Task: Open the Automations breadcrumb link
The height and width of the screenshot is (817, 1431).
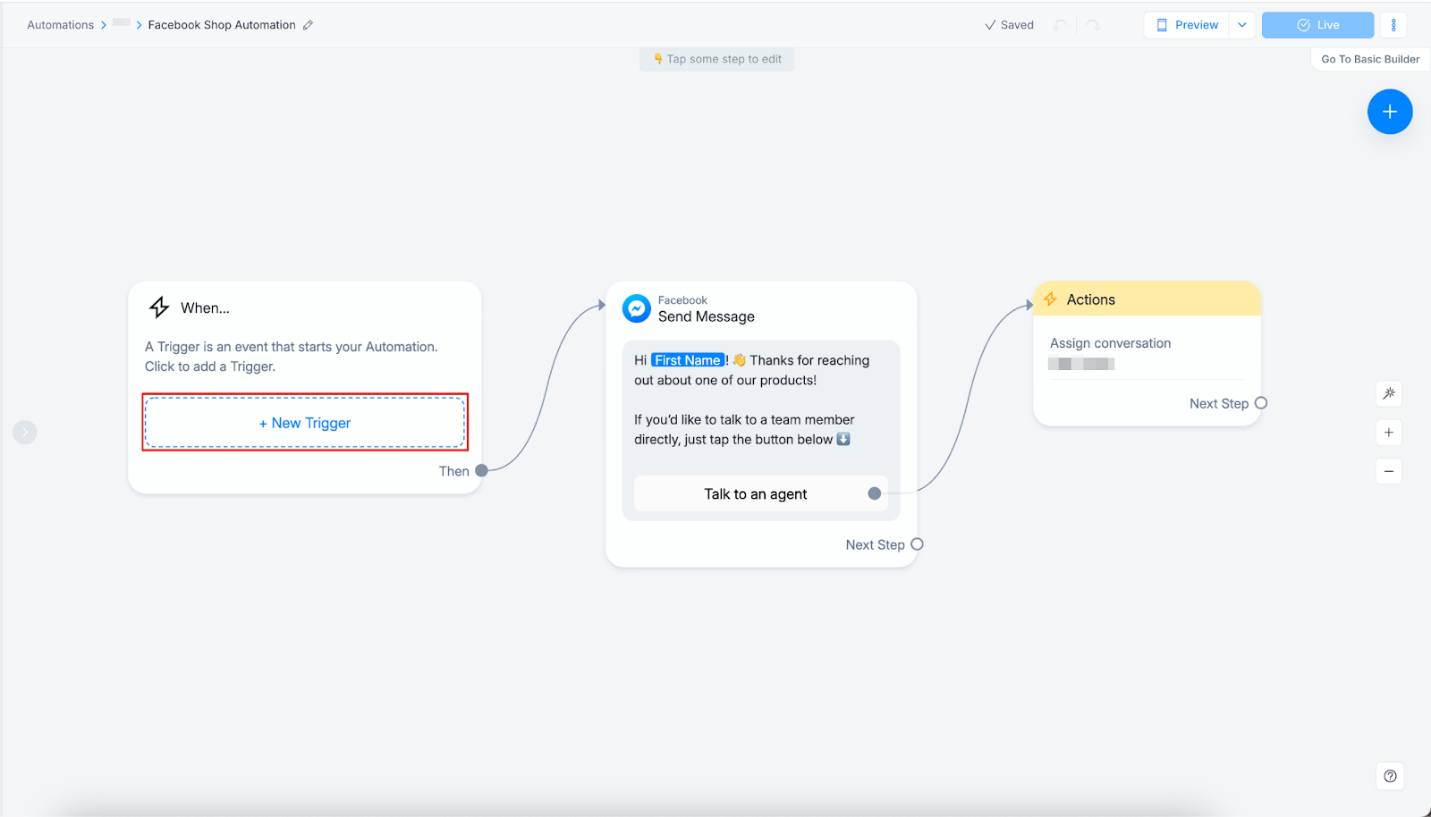Action: (60, 24)
